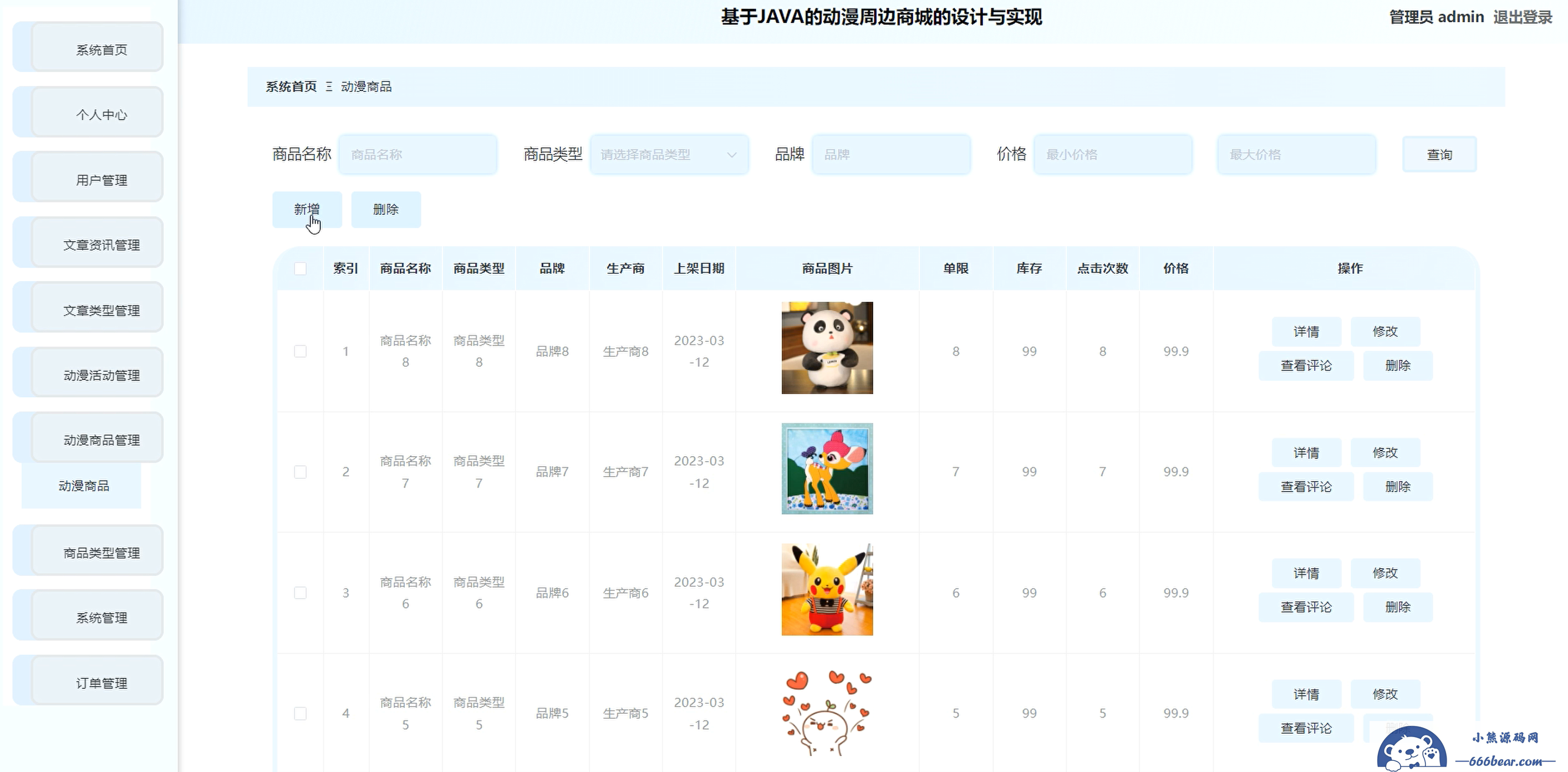Viewport: 1568px width, 772px height.
Task: Check the row 3 checkbox (商品名称6)
Action: pos(300,592)
